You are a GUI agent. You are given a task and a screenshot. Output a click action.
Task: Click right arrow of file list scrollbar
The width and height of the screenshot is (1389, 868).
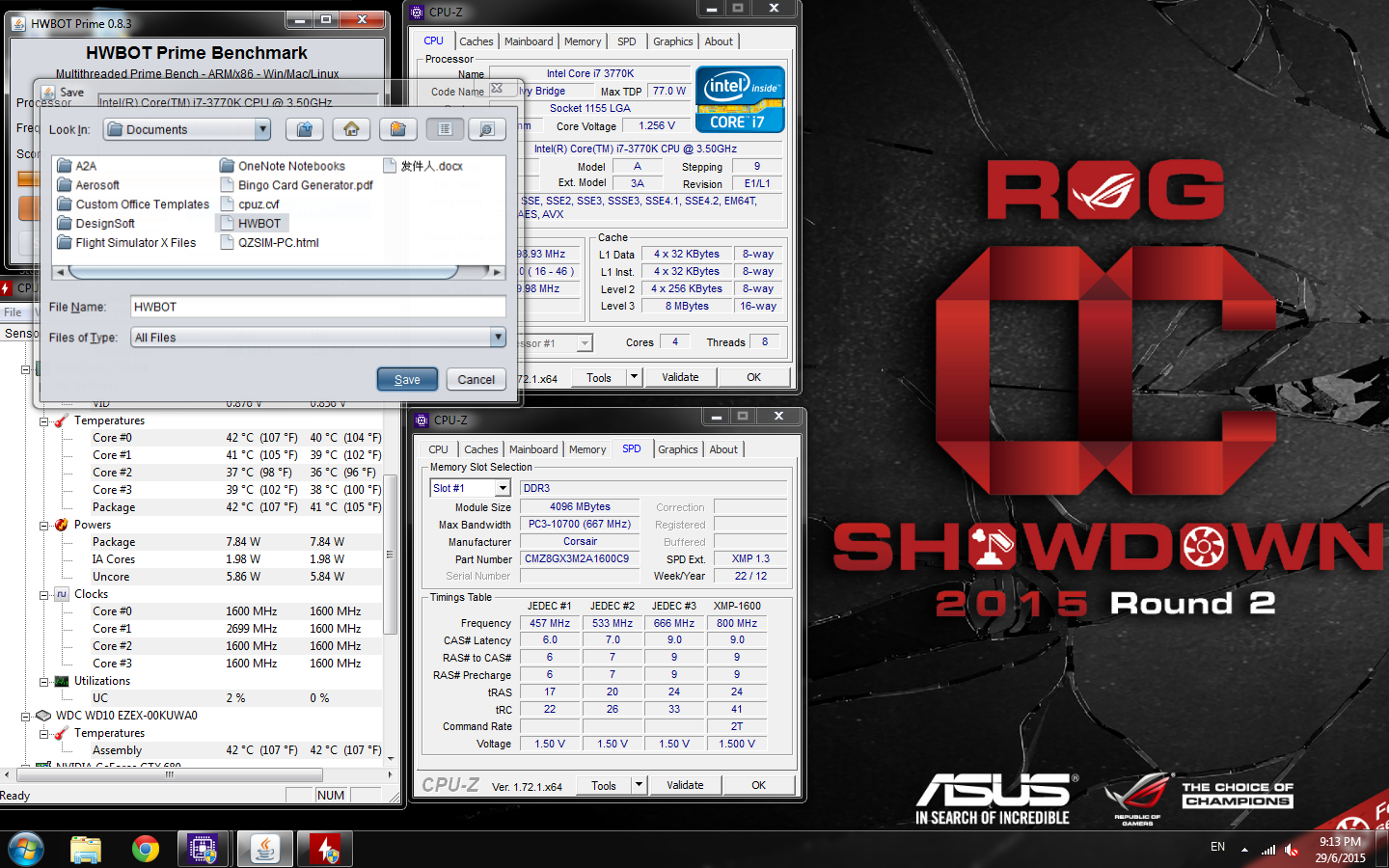click(497, 272)
